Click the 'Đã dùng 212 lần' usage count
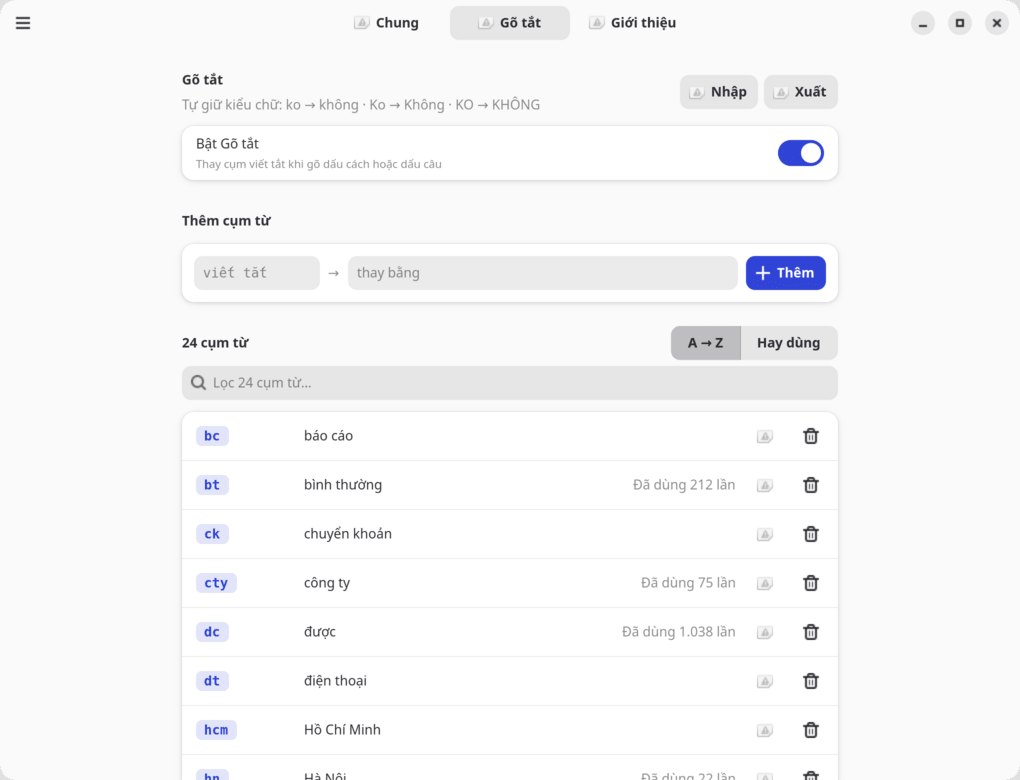The height and width of the screenshot is (780, 1020). 684,485
